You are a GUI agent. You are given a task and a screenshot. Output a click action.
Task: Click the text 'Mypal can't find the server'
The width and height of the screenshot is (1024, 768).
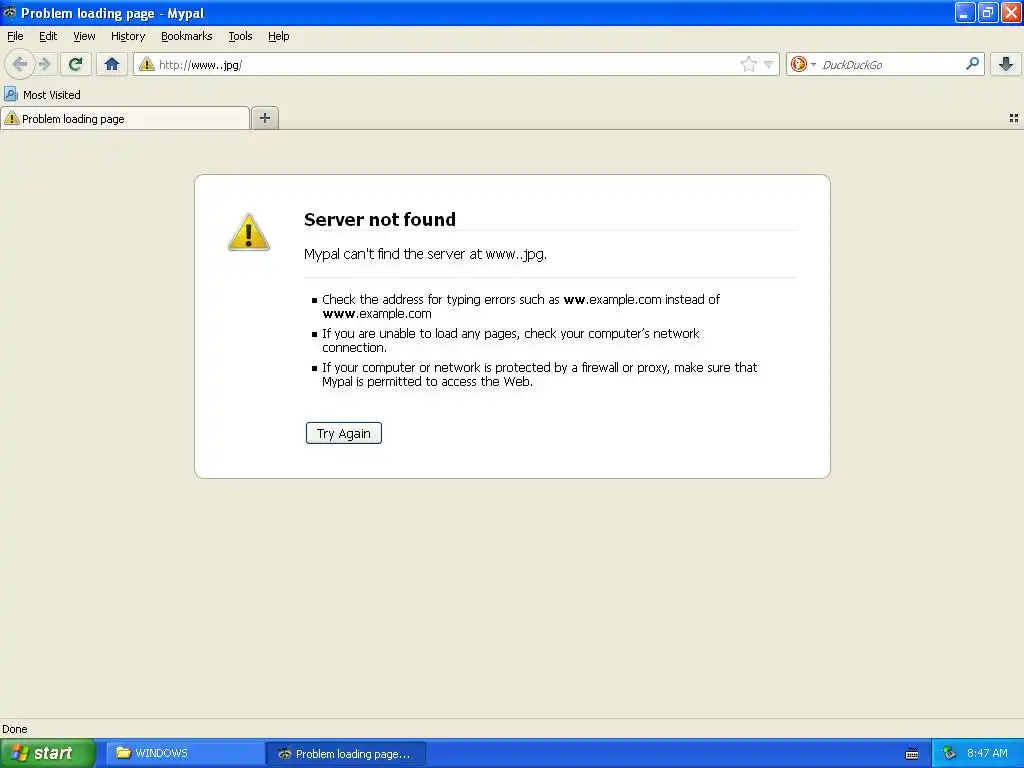click(x=385, y=253)
